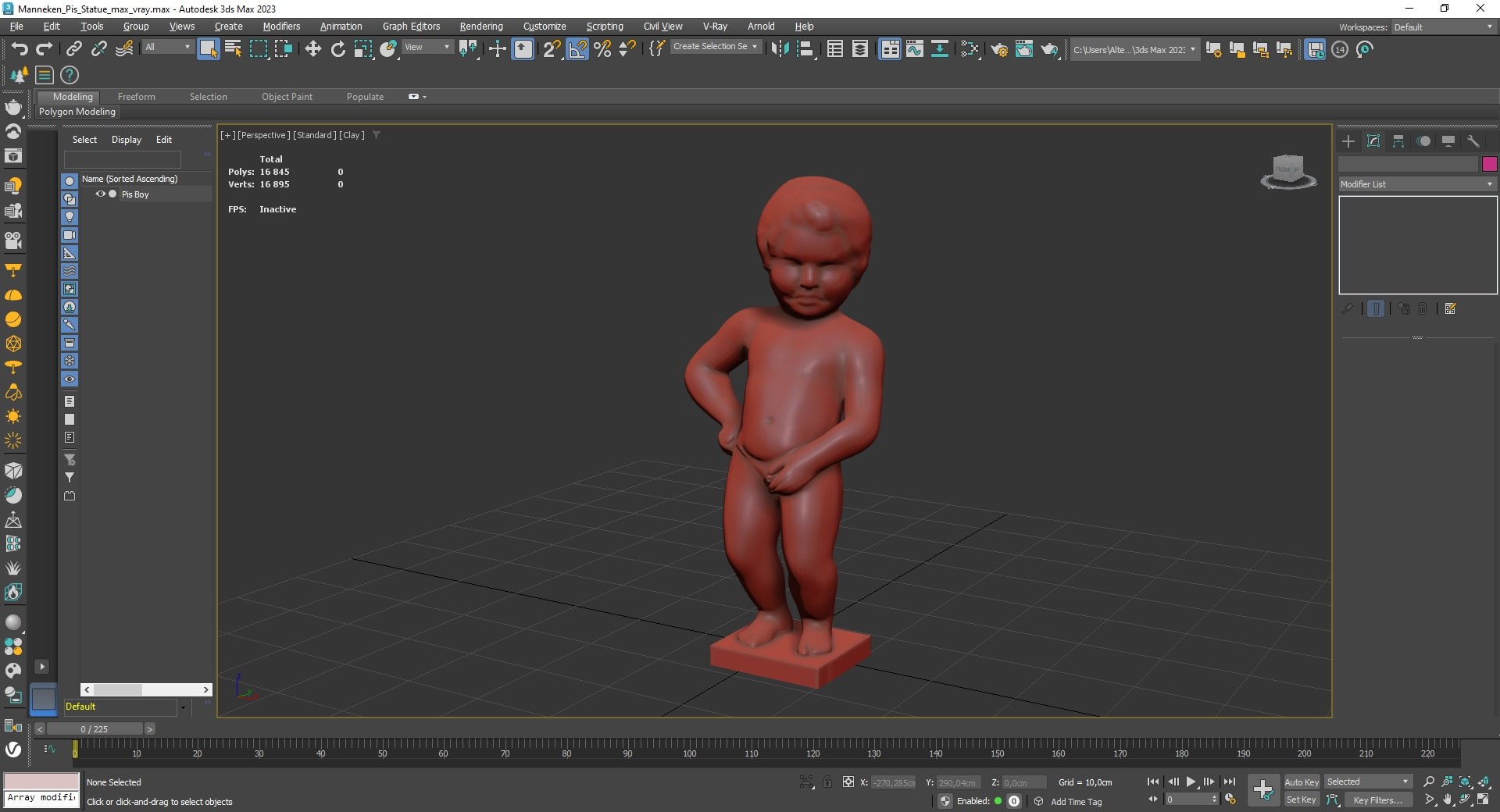Click the Scene Explorer horizontal scrollbar
This screenshot has height=812, width=1500.
click(146, 689)
